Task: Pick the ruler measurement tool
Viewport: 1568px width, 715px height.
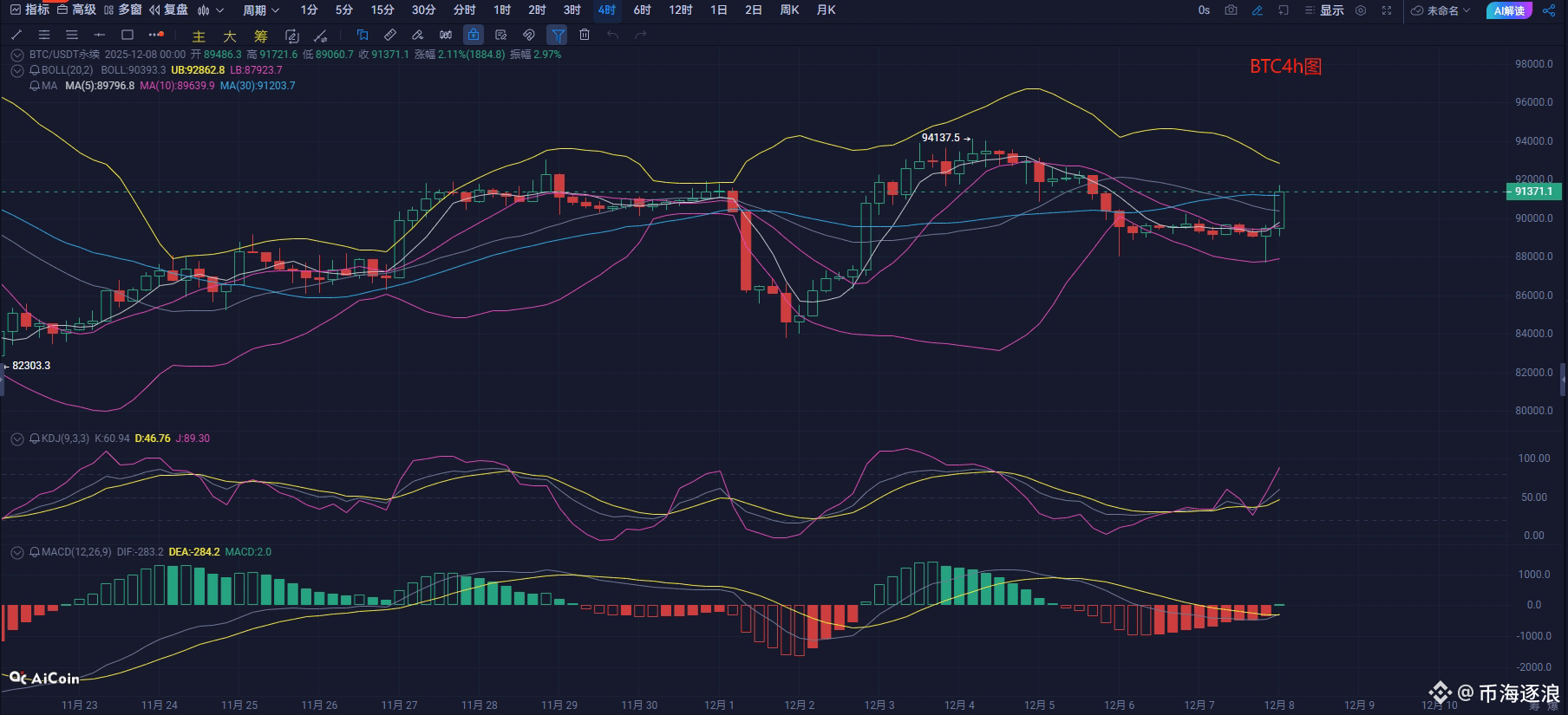Action: point(390,36)
